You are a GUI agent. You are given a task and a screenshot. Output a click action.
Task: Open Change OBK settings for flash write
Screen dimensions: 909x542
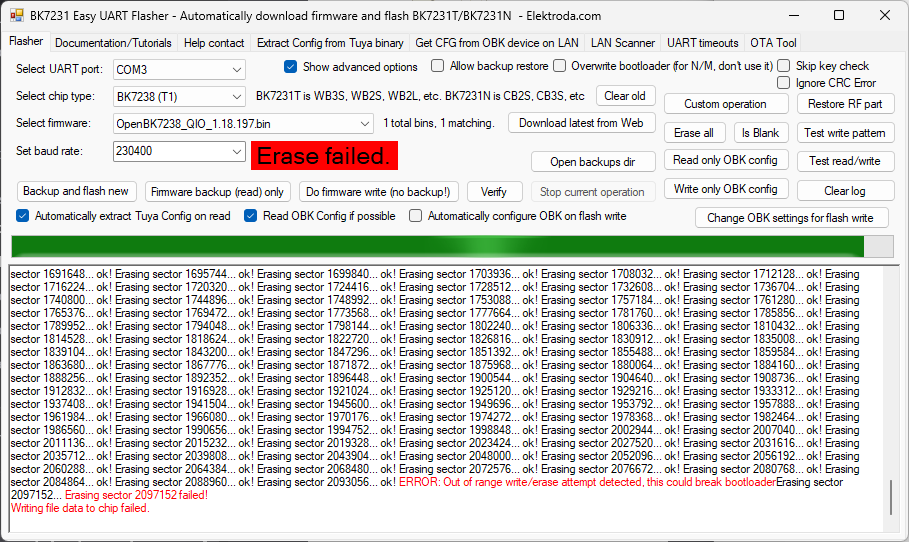point(790,219)
